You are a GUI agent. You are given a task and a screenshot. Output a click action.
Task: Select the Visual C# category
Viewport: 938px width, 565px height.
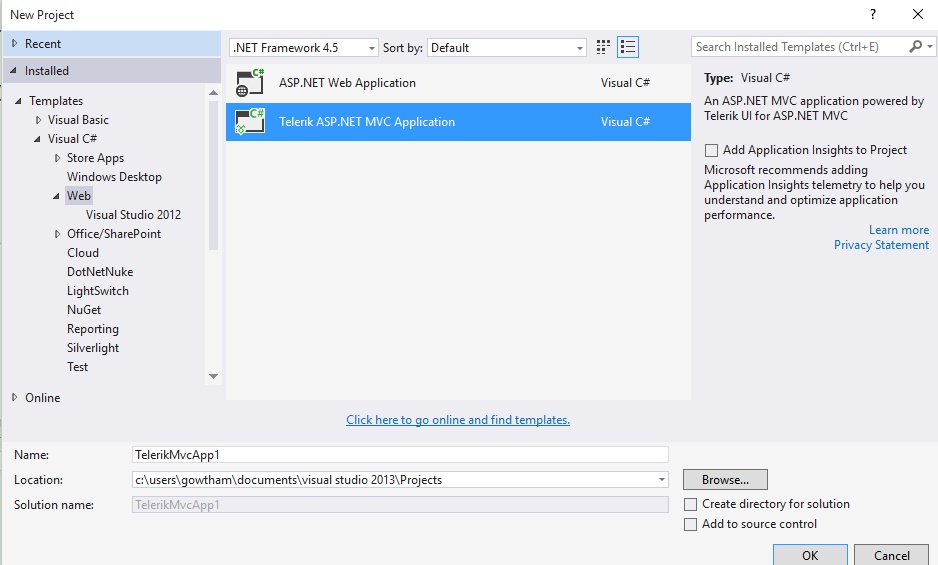[x=72, y=139]
